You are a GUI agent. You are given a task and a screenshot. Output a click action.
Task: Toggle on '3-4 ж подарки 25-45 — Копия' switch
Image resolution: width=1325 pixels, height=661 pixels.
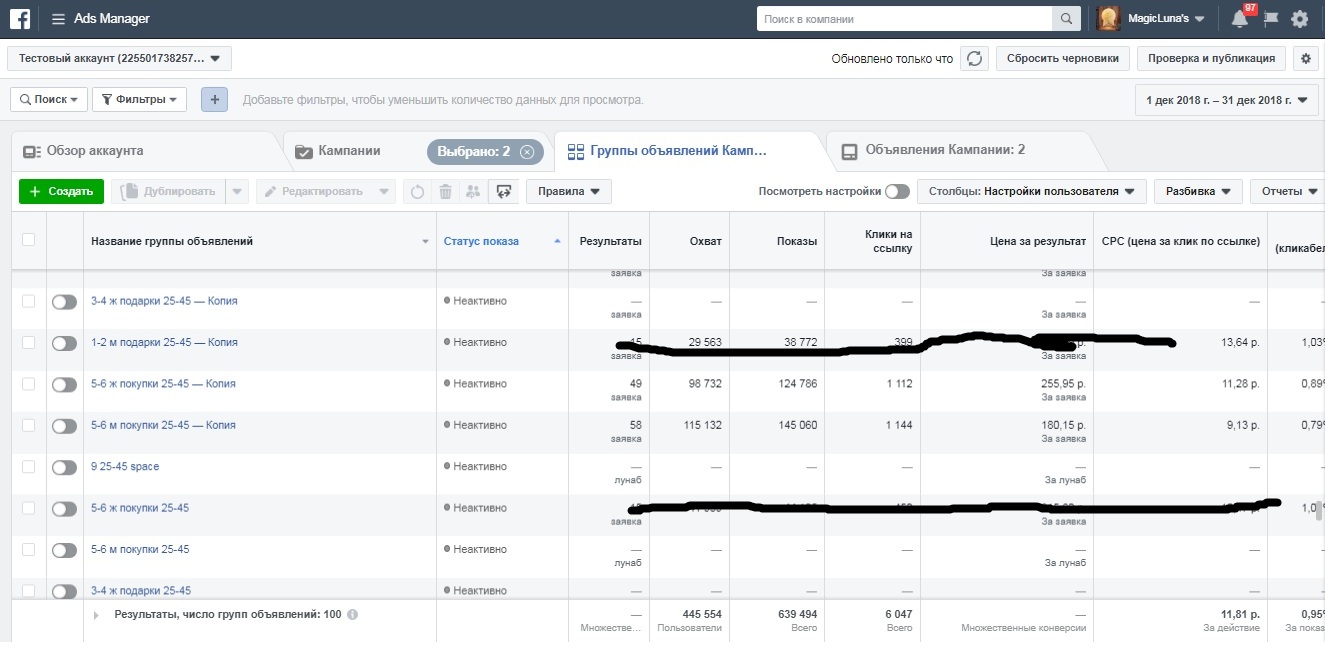(64, 302)
